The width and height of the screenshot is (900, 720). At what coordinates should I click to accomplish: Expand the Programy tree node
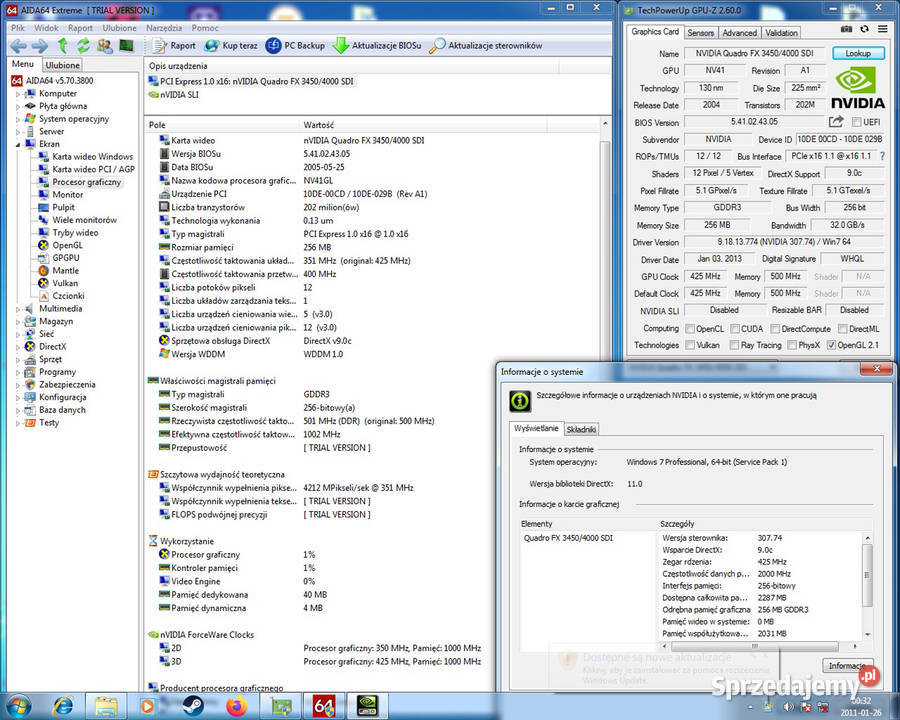(18, 372)
